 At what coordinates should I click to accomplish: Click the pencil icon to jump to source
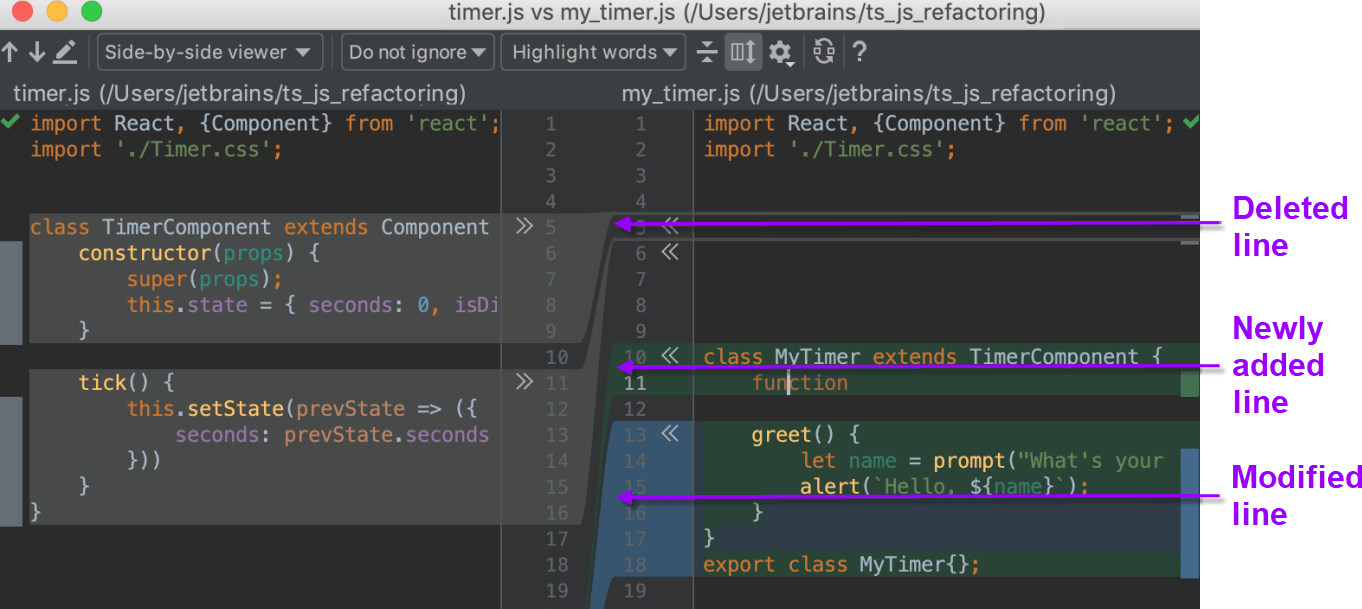tap(65, 52)
